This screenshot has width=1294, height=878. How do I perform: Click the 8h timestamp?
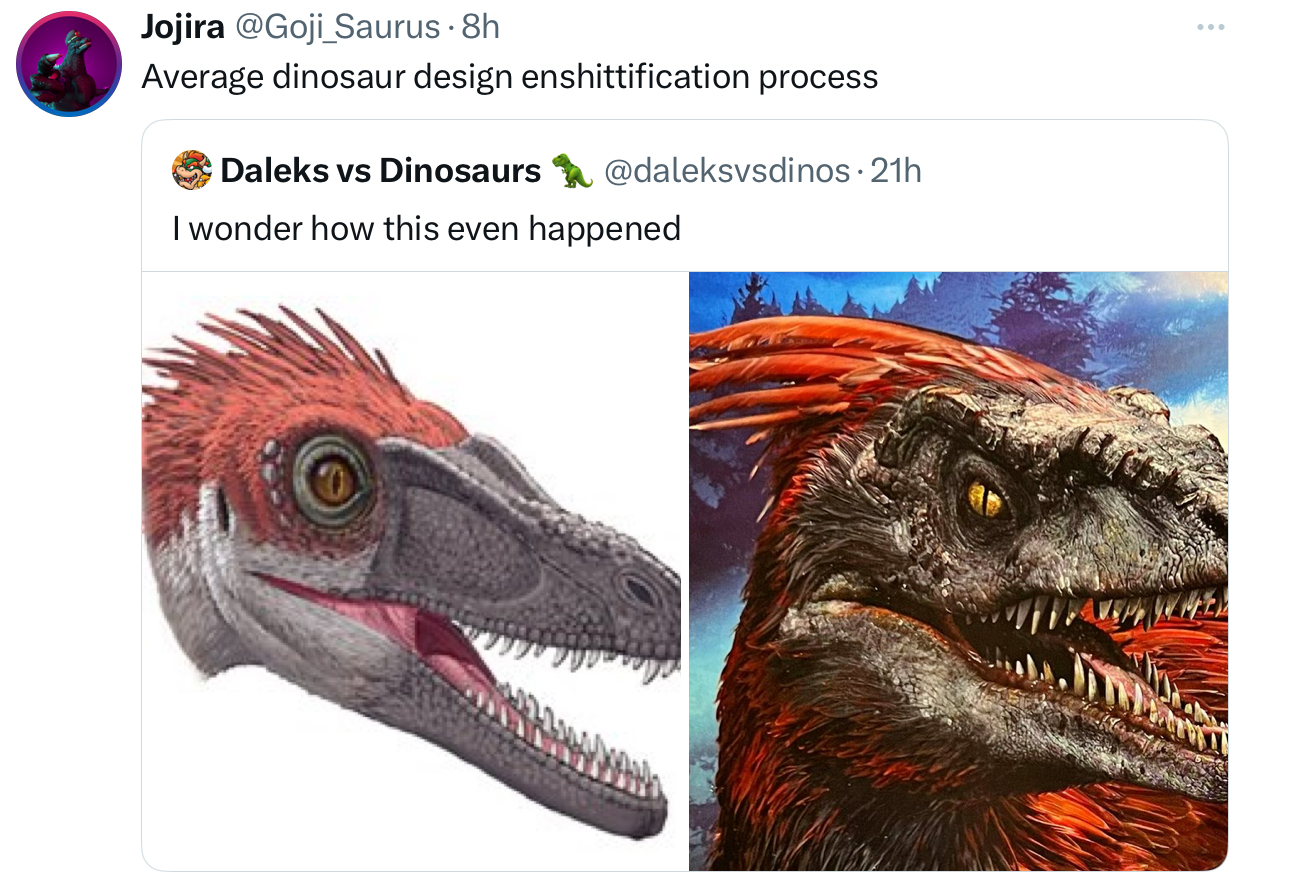pyautogui.click(x=481, y=27)
